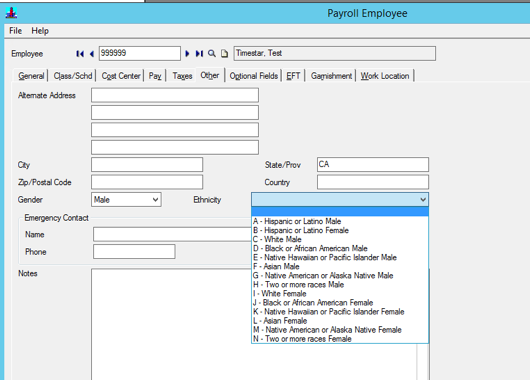Viewport: 530px width, 380px height.
Task: Switch to the Taxes tab
Action: [182, 76]
